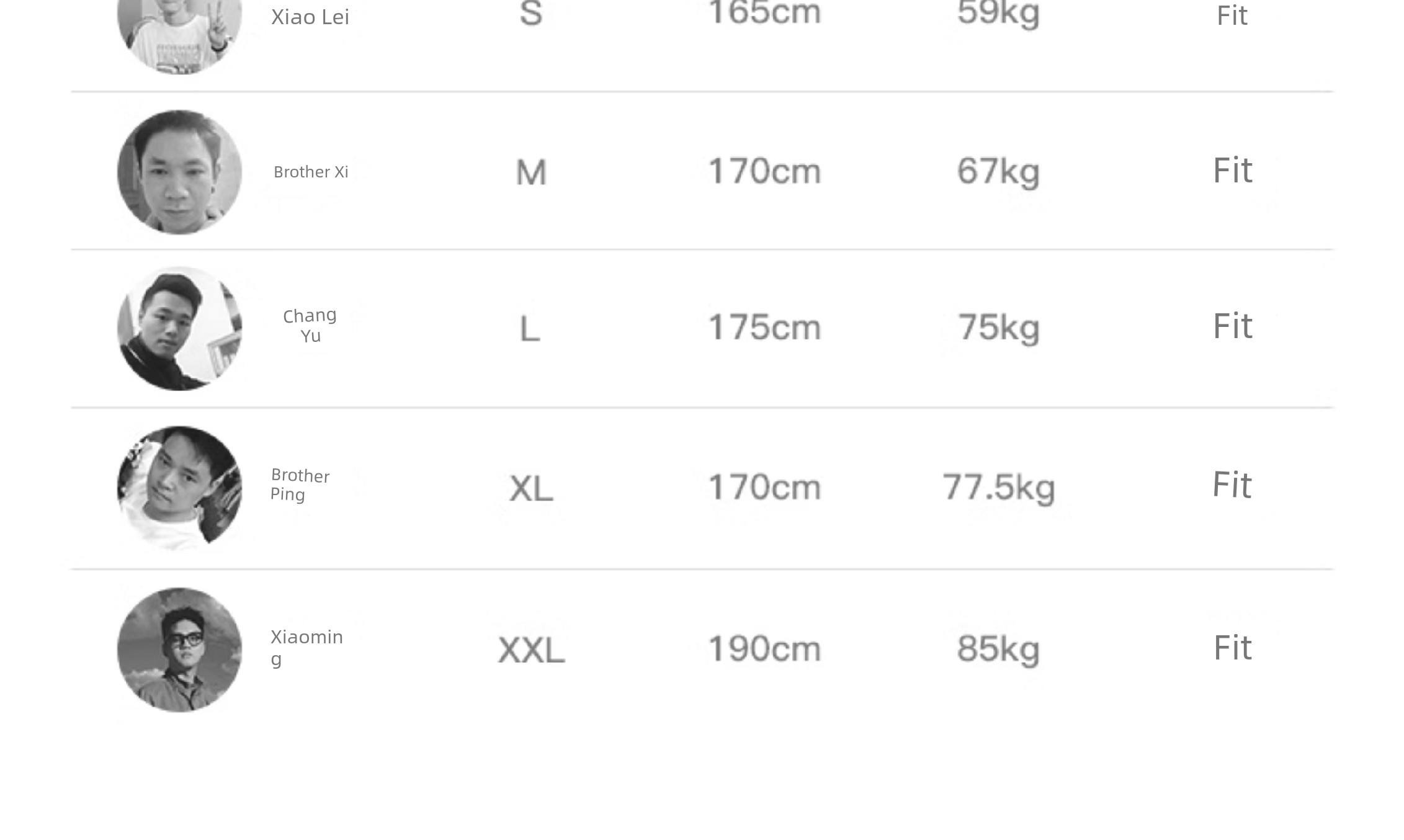Click the XL size cell
The image size is (1404, 840).
[x=531, y=488]
